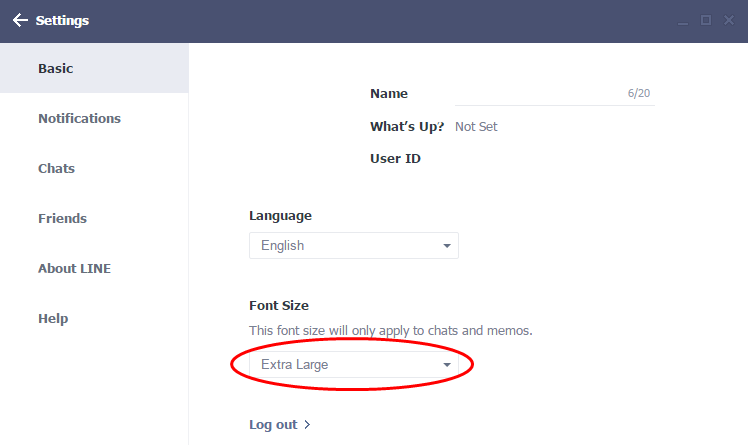The width and height of the screenshot is (748, 445).
Task: Click the back arrow beside Settings
Action: tap(20, 20)
